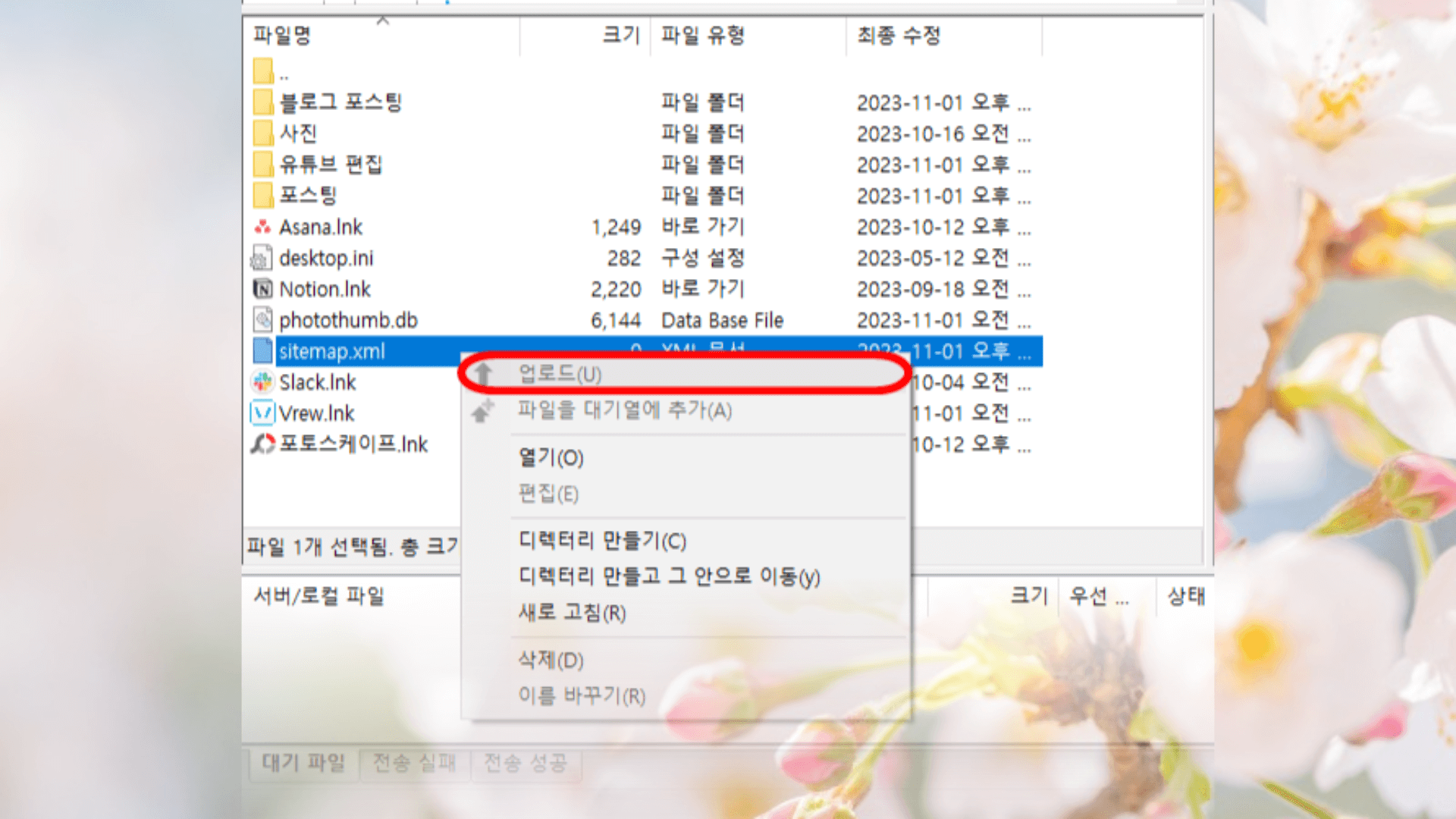Viewport: 1456px width, 819px height.
Task: Select 업로드(U) in the context menu
Action: pos(560,374)
